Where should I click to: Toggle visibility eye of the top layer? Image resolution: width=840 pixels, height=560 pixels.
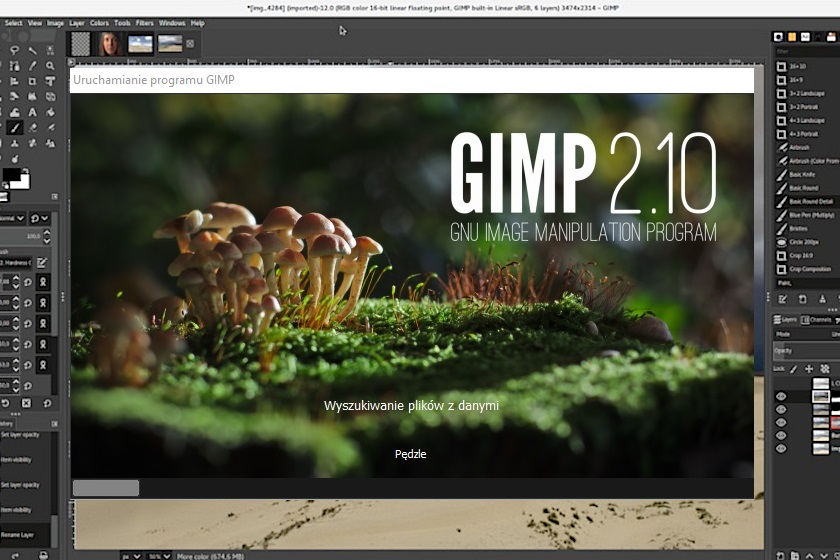click(782, 396)
